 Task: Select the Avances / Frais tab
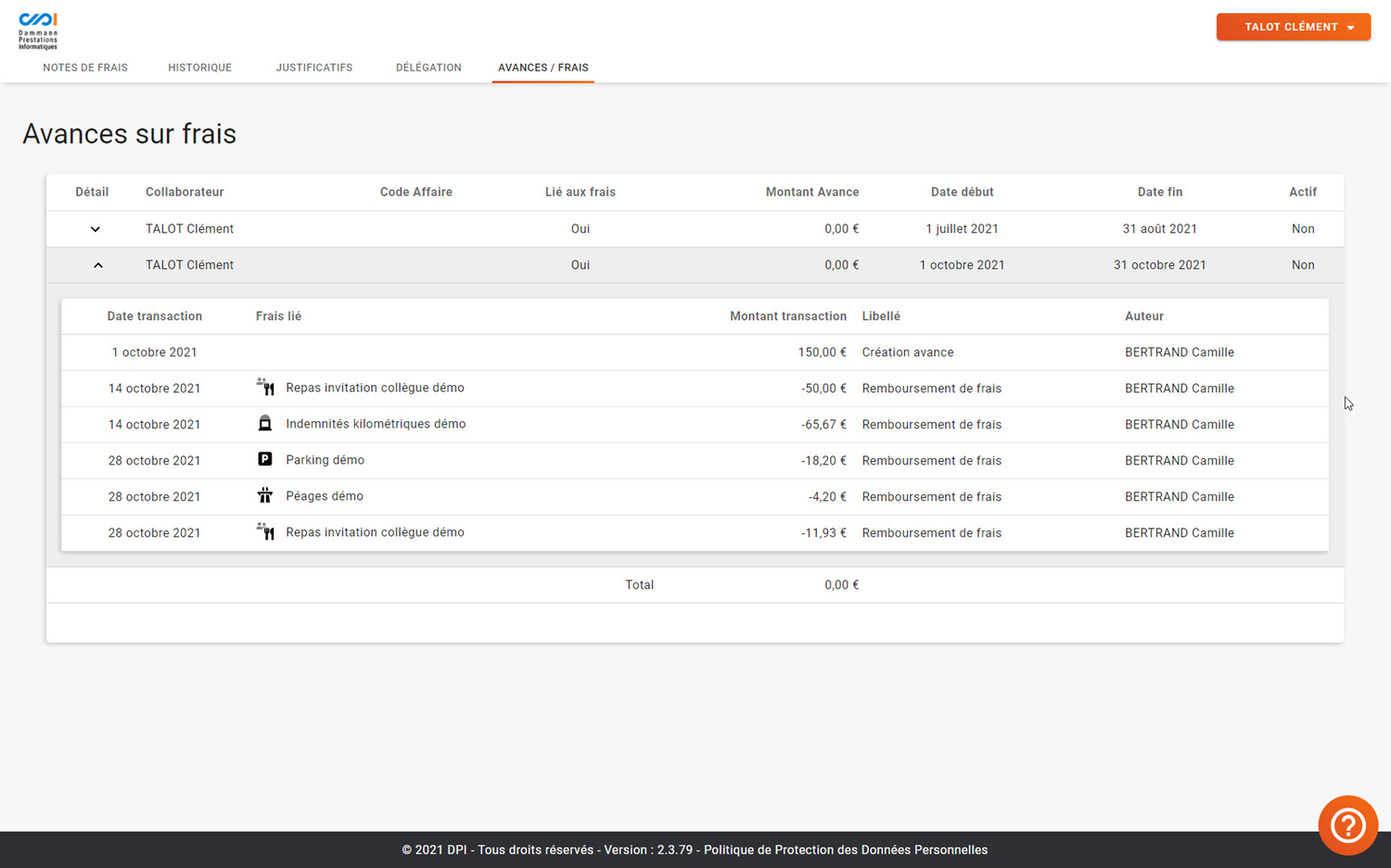coord(542,68)
